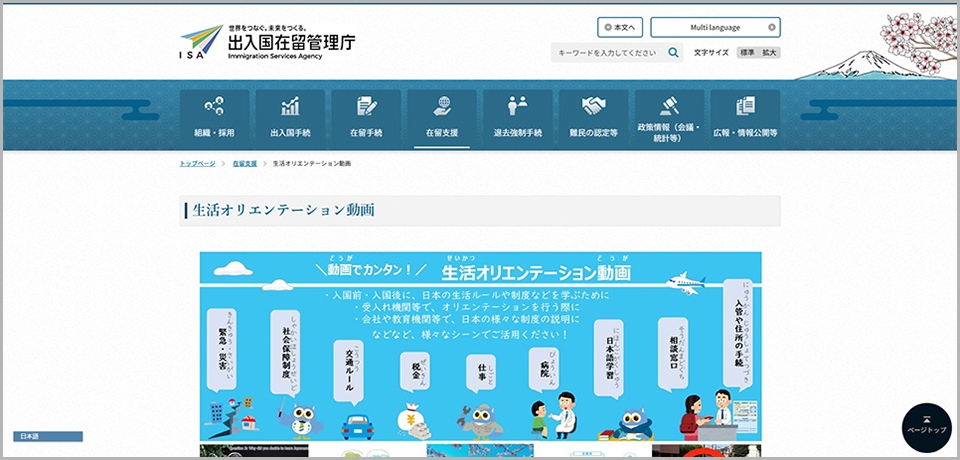Screen dimensions: 960x460
Task: Click the 在留支援 globe hand icon
Action: point(442,107)
